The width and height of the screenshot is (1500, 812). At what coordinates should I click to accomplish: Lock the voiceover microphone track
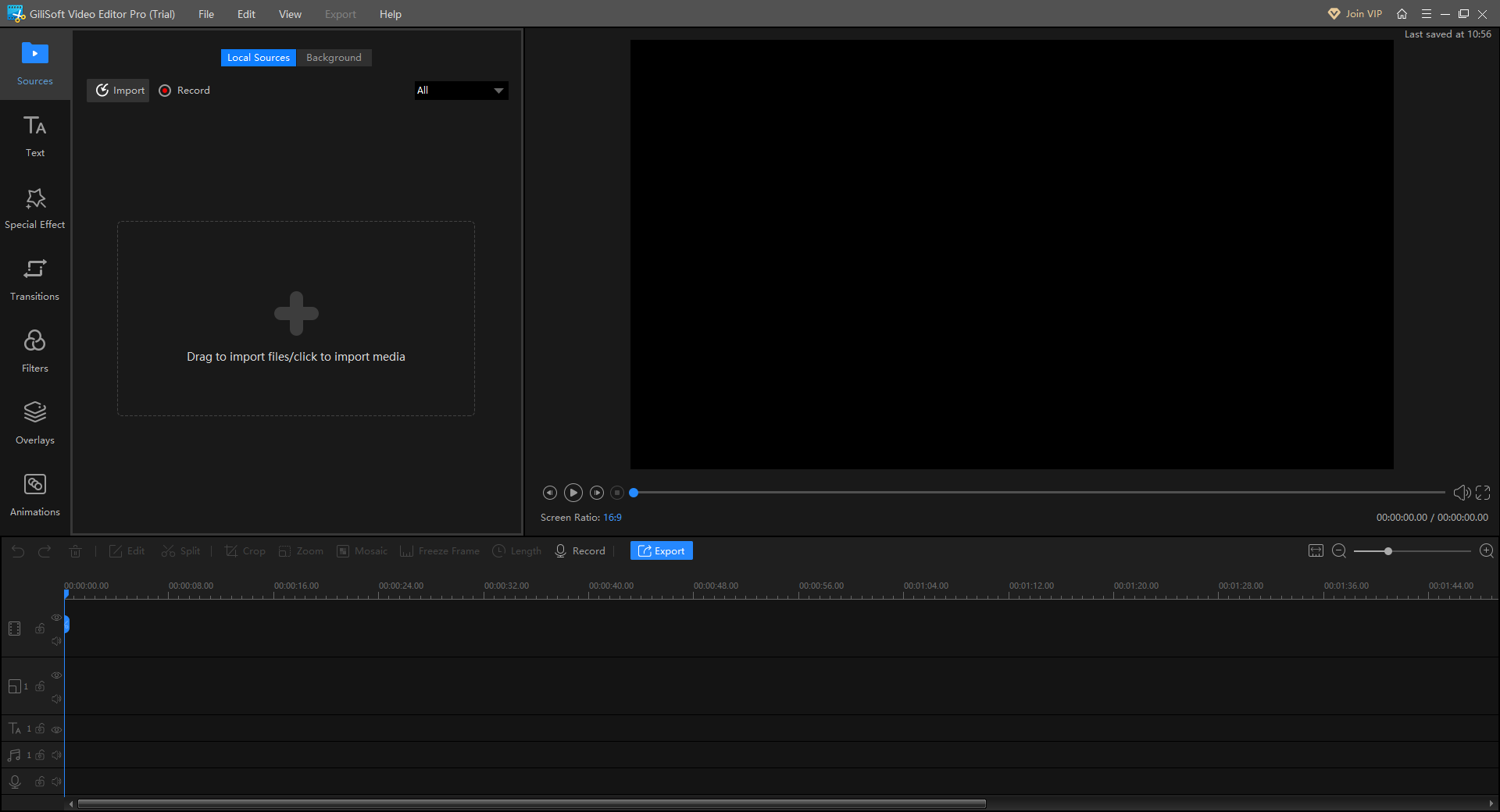click(x=40, y=782)
